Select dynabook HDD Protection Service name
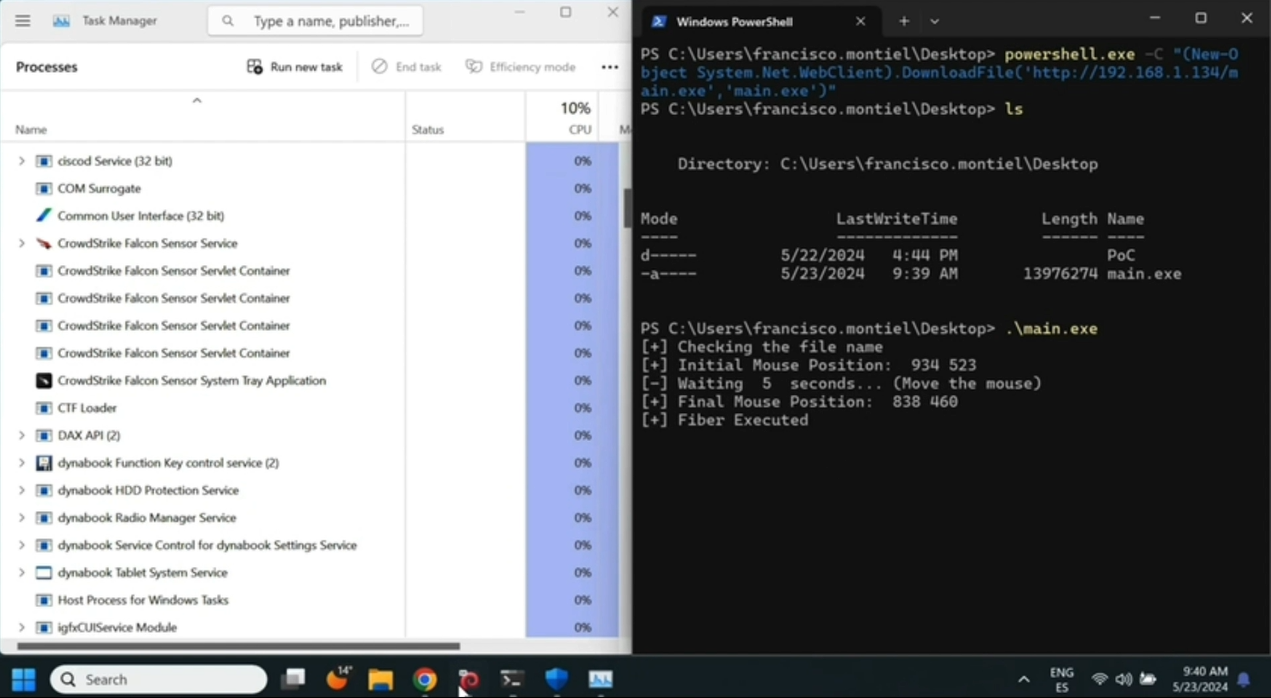This screenshot has width=1271, height=698. 148,491
